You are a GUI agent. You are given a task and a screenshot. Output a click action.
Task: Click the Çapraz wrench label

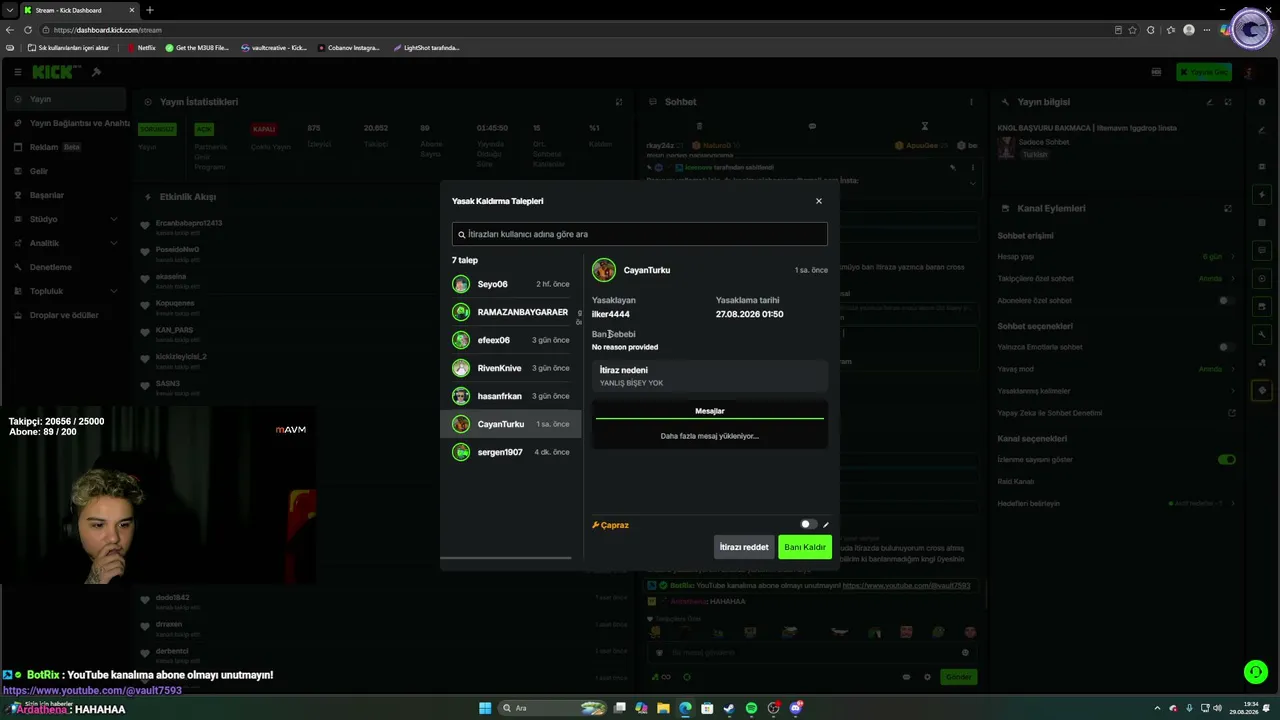[x=611, y=525]
